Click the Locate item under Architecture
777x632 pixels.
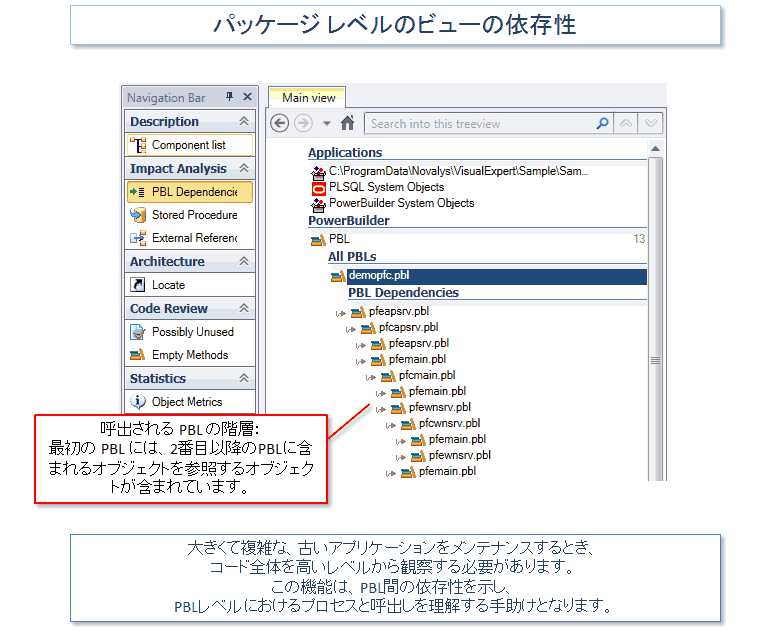coord(168,285)
